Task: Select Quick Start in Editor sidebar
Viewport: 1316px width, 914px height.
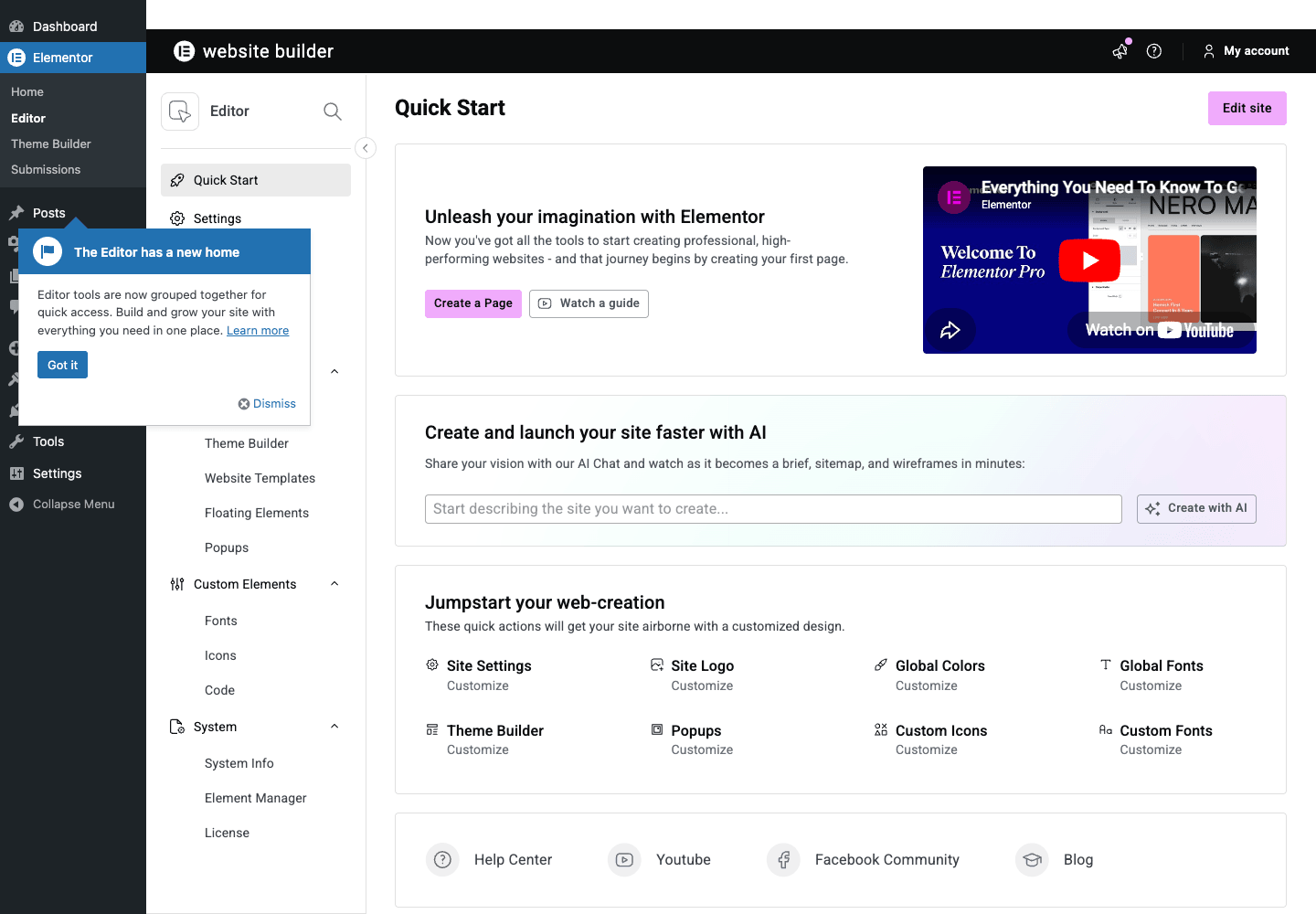Action: point(256,180)
